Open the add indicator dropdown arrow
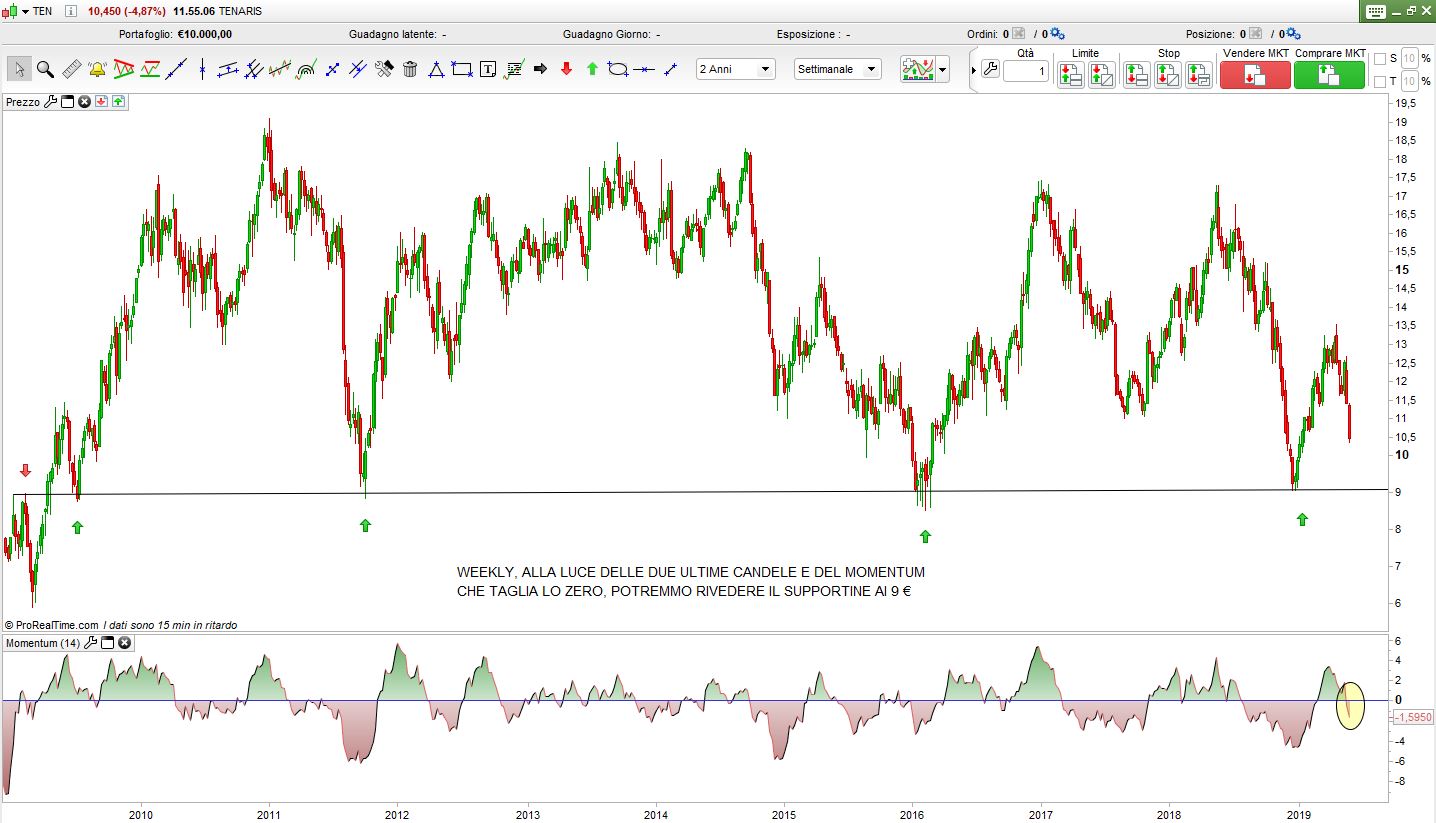 (x=943, y=70)
